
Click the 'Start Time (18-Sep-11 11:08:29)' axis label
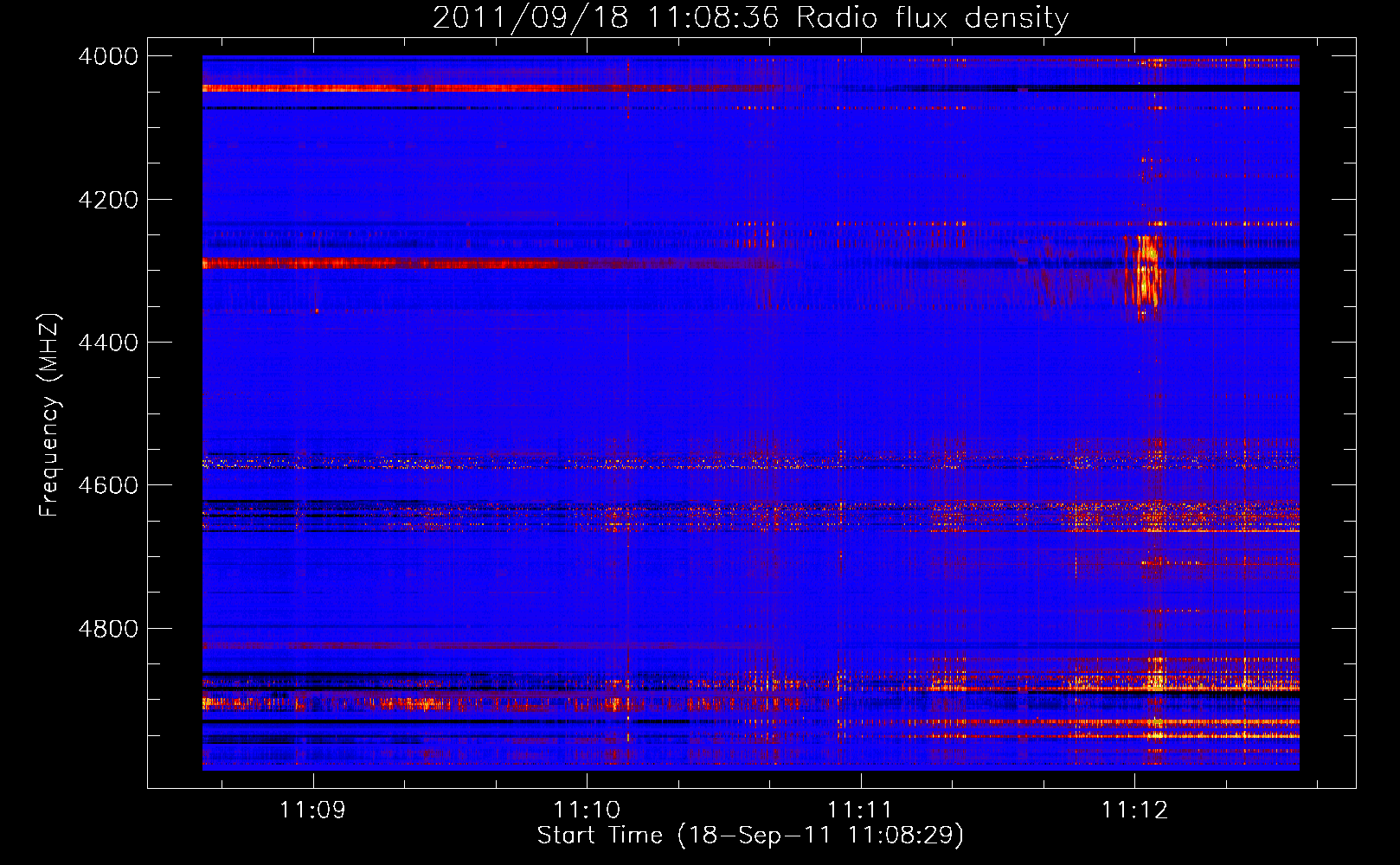tap(750, 836)
